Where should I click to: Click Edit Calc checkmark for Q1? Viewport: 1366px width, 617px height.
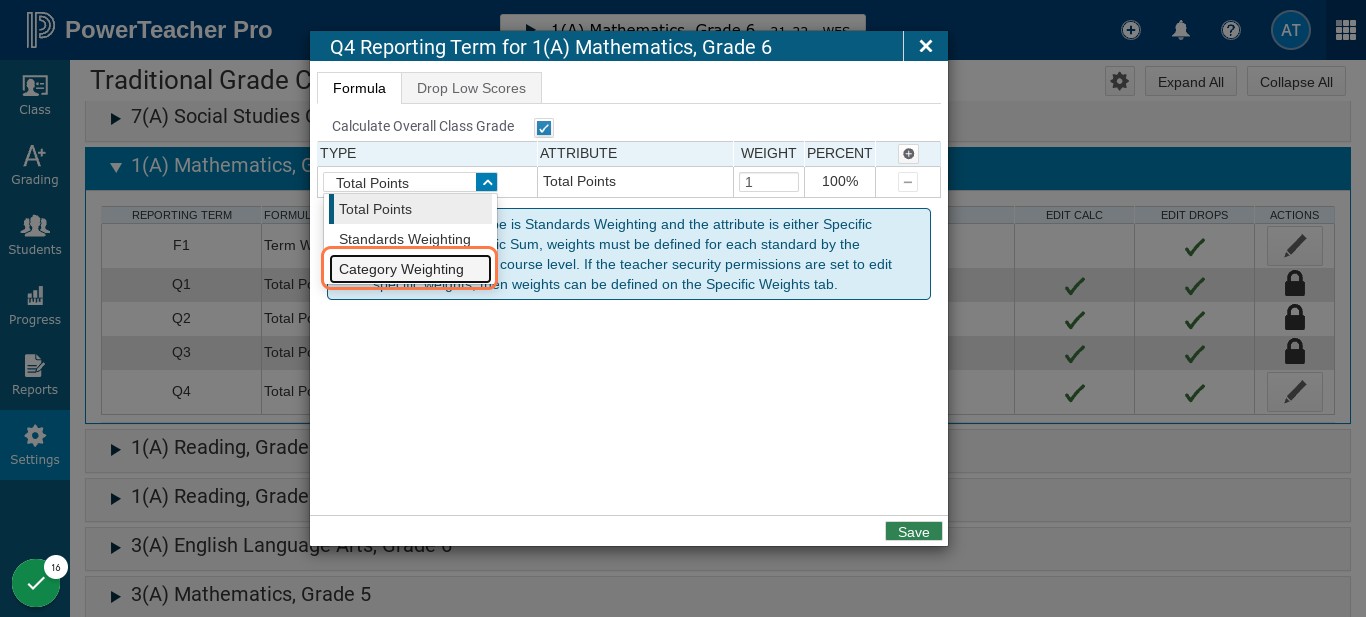(x=1075, y=286)
